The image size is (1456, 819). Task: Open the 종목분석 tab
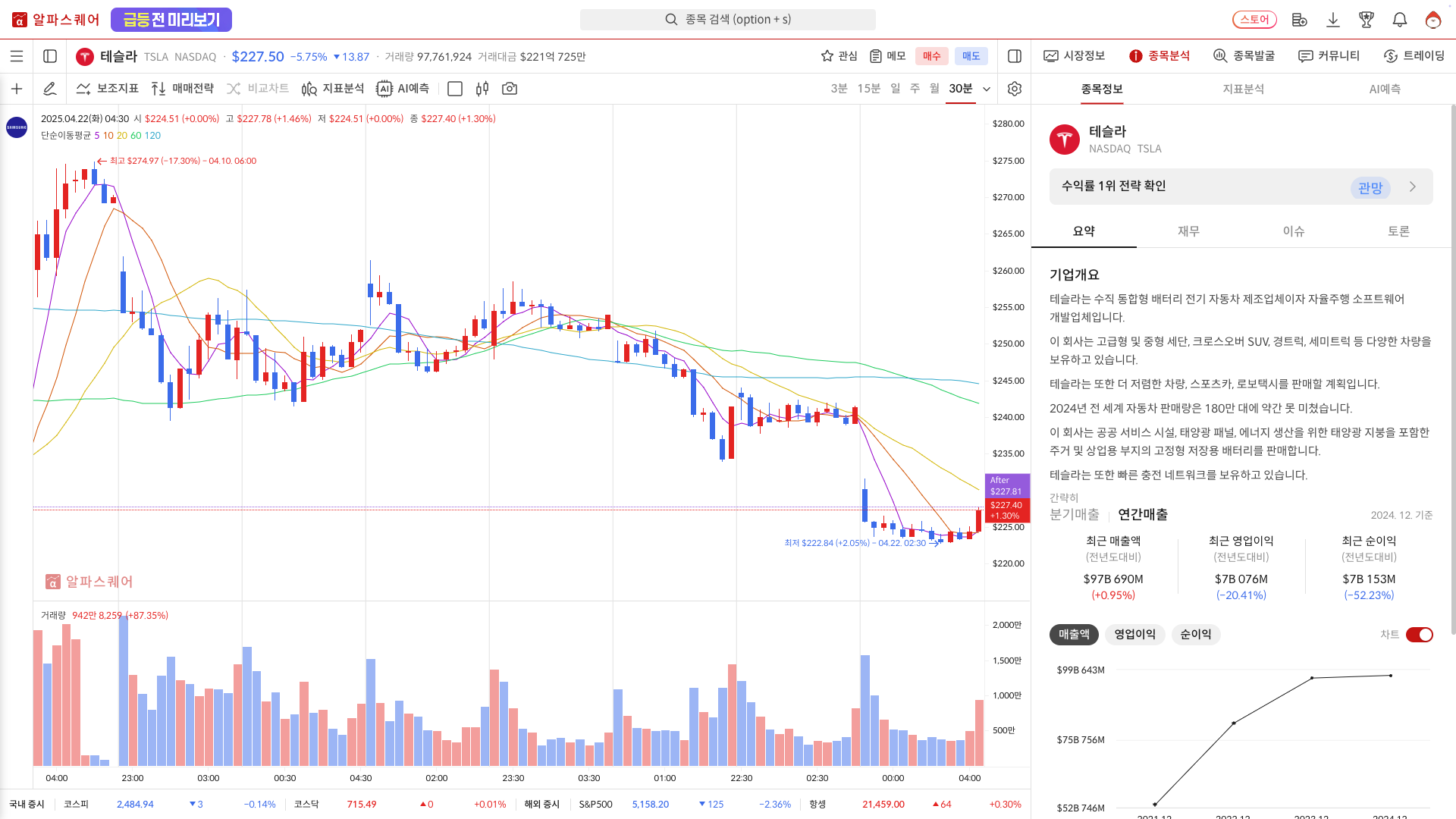1159,56
